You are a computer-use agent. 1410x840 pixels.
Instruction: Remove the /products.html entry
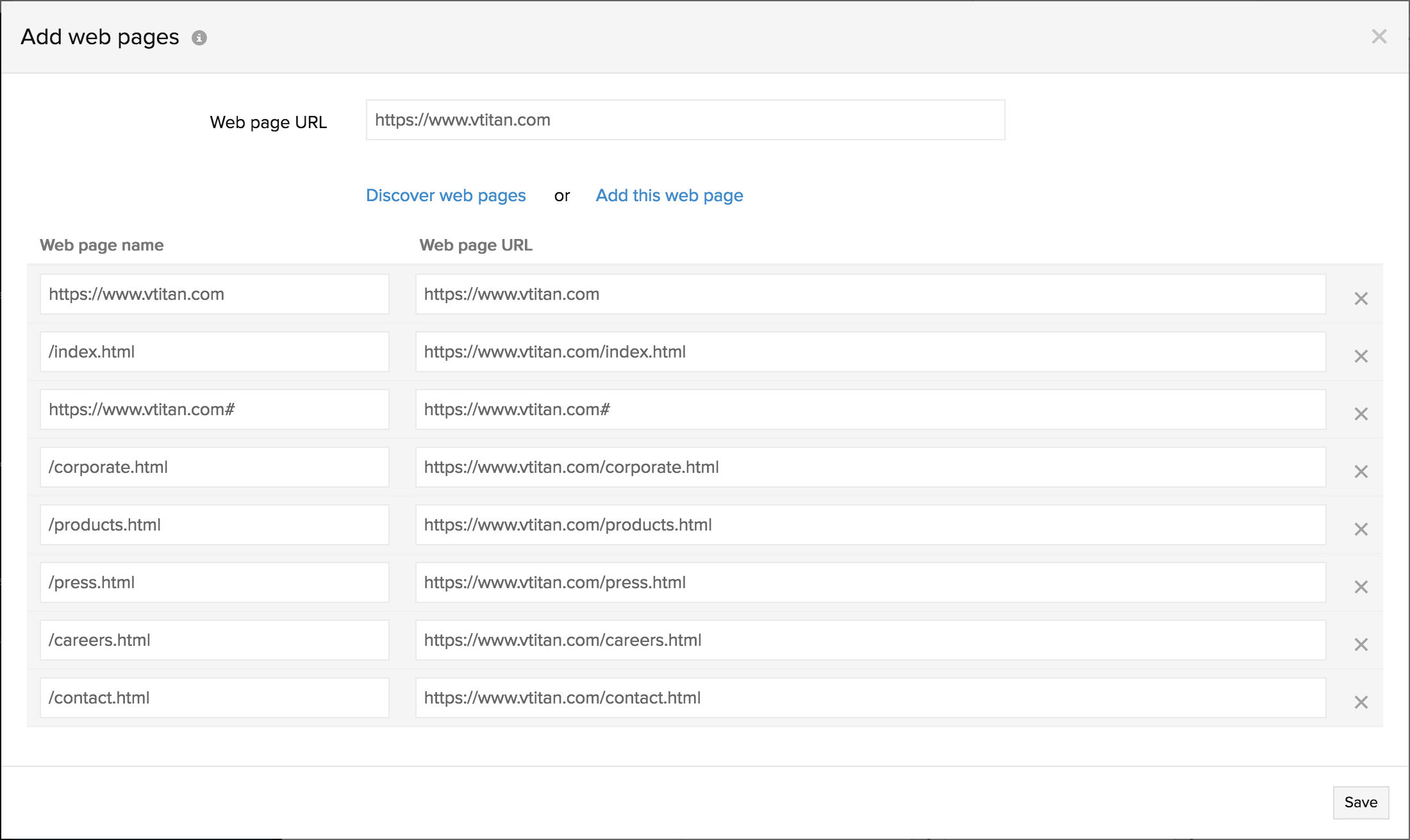tap(1361, 529)
